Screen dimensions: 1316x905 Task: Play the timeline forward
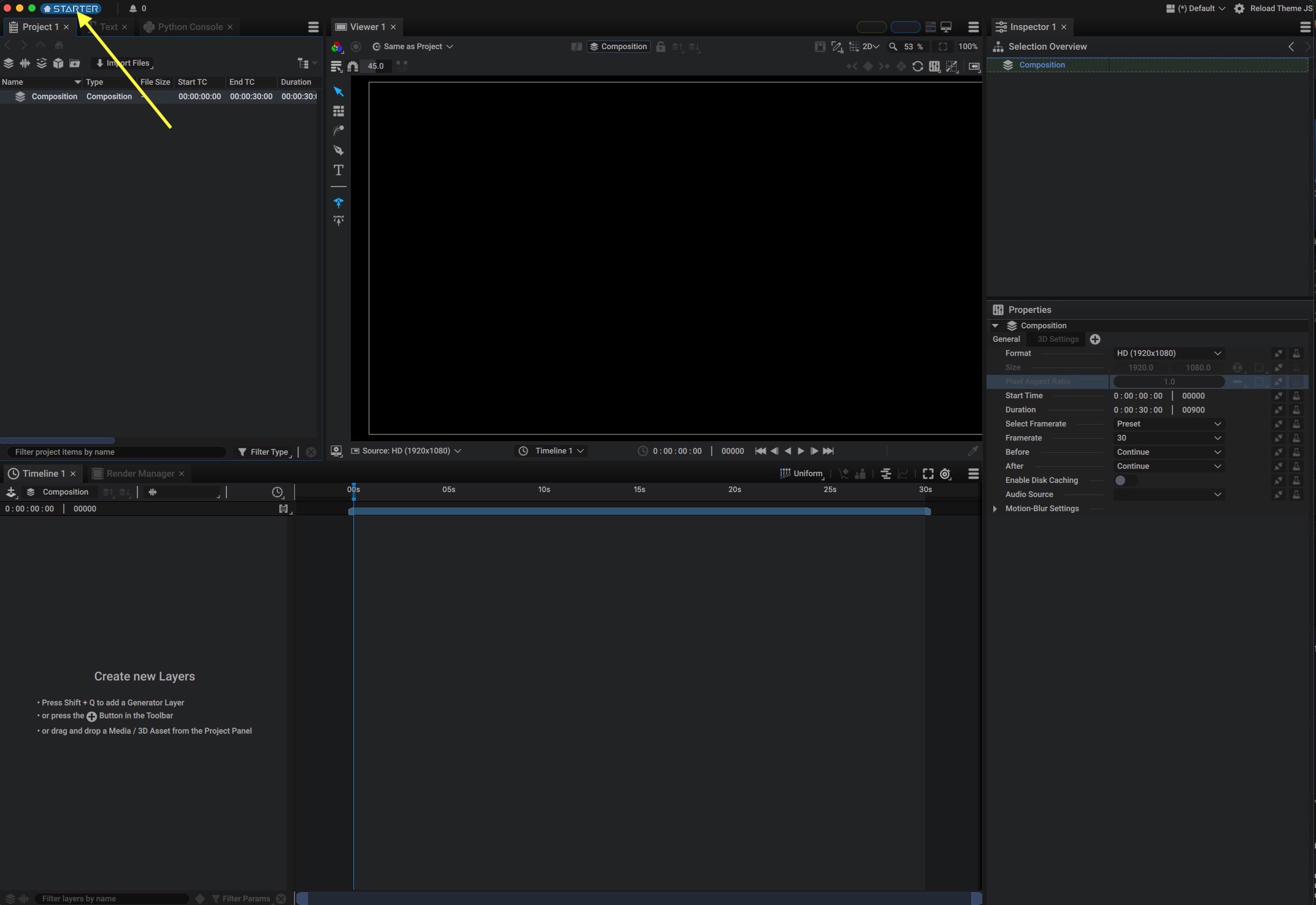tap(801, 451)
